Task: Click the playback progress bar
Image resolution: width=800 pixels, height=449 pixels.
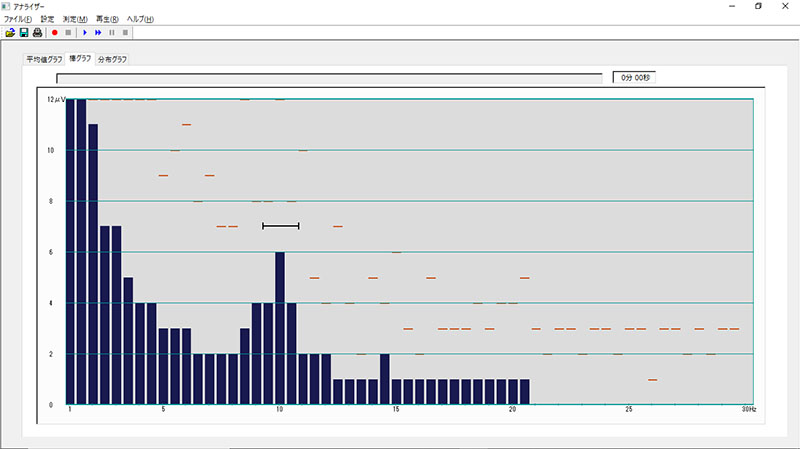Action: pos(329,78)
